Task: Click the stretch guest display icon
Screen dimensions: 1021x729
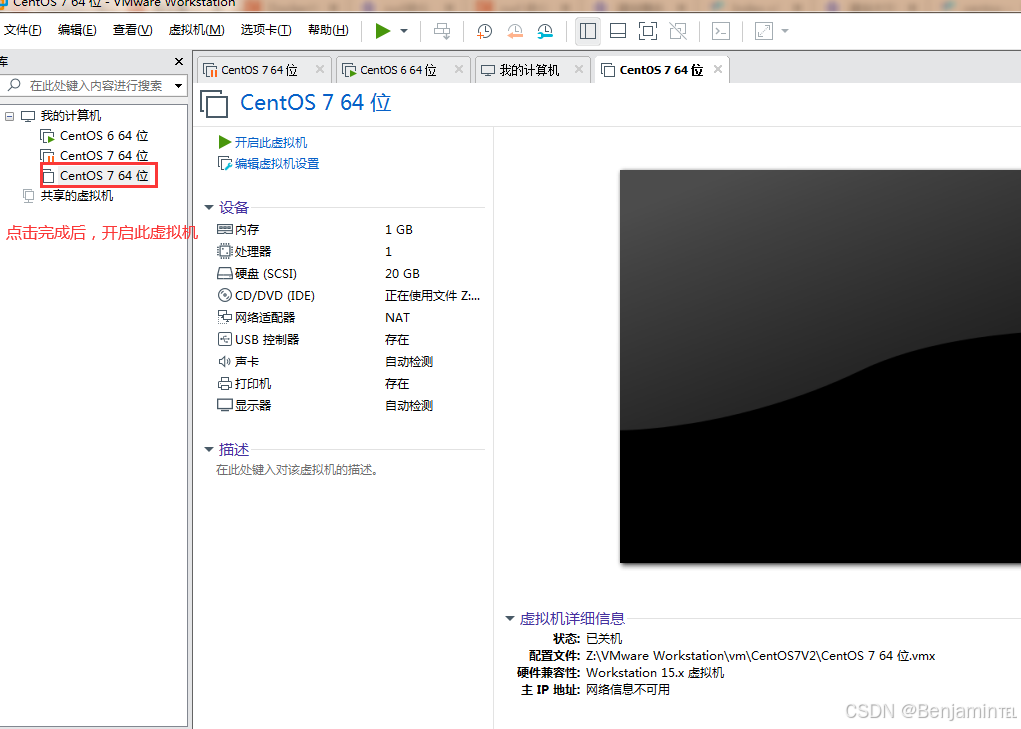Action: [764, 31]
